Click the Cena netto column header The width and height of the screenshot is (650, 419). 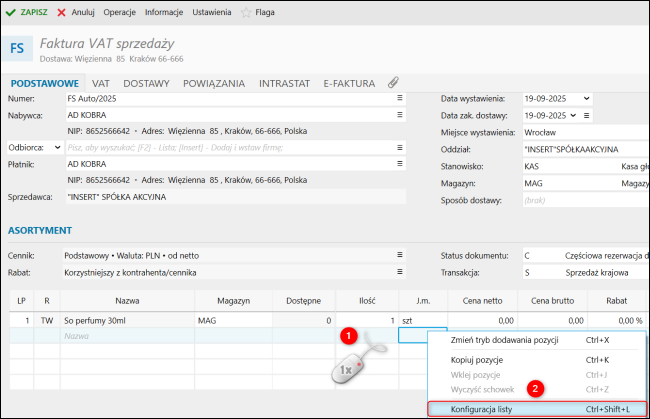point(483,301)
